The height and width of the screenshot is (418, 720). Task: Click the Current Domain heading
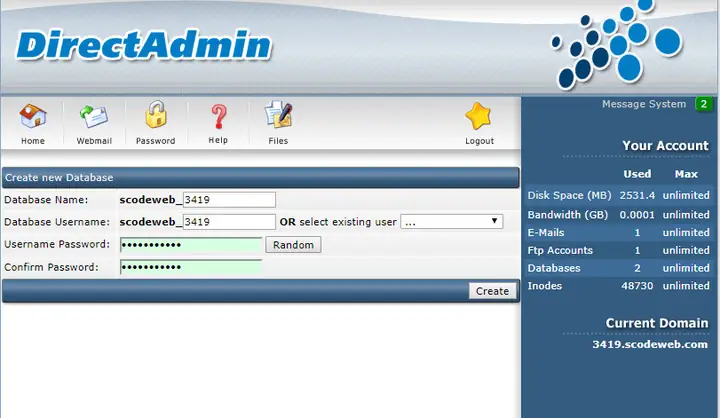(x=657, y=323)
